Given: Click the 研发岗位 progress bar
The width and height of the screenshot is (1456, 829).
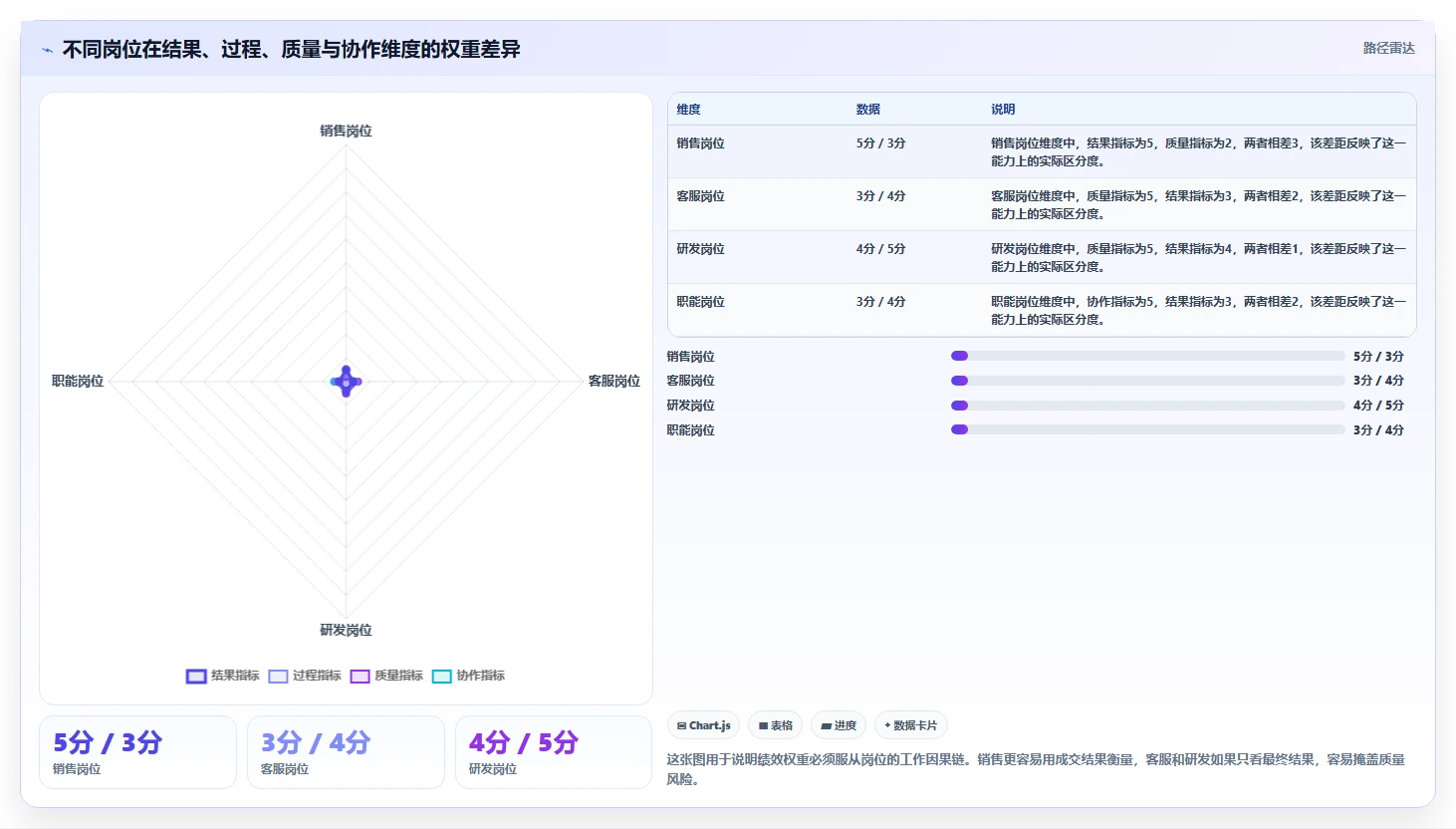Looking at the screenshot, I should 1147,406.
